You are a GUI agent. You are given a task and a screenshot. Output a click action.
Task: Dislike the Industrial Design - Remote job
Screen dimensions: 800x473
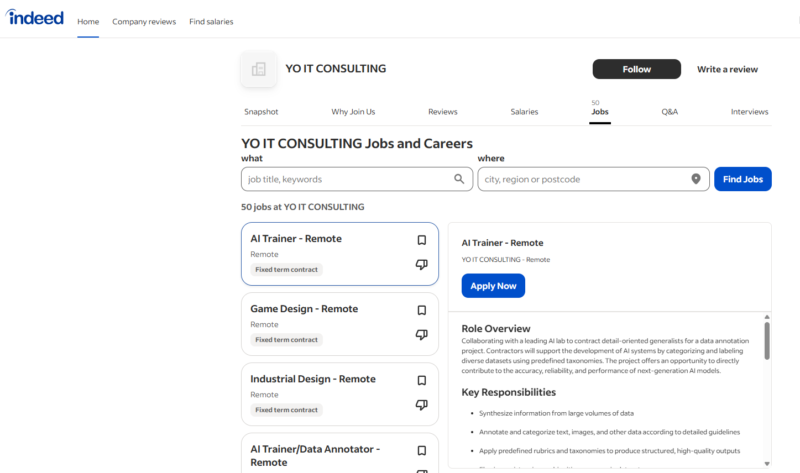coord(422,405)
